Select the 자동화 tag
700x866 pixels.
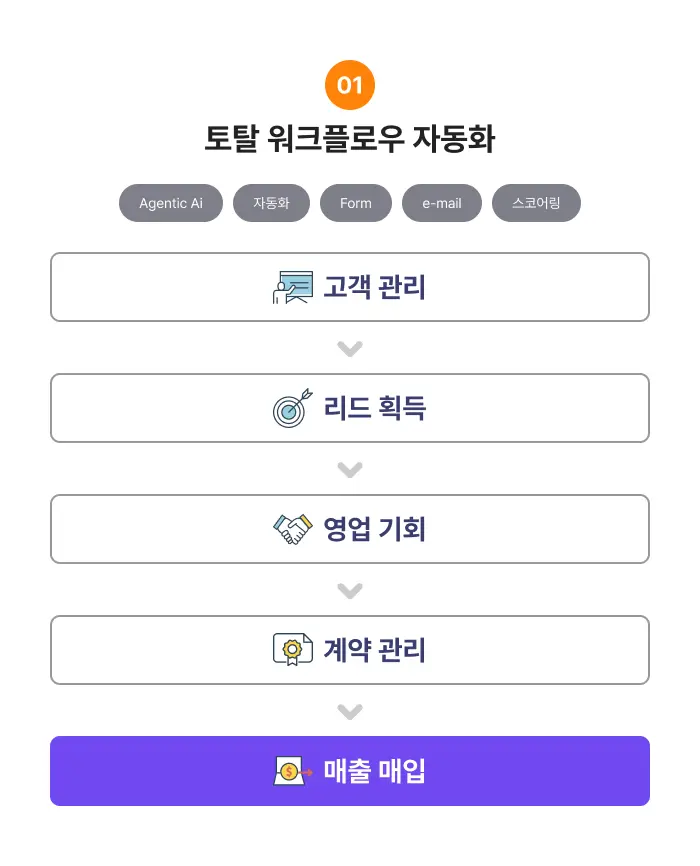(x=271, y=203)
